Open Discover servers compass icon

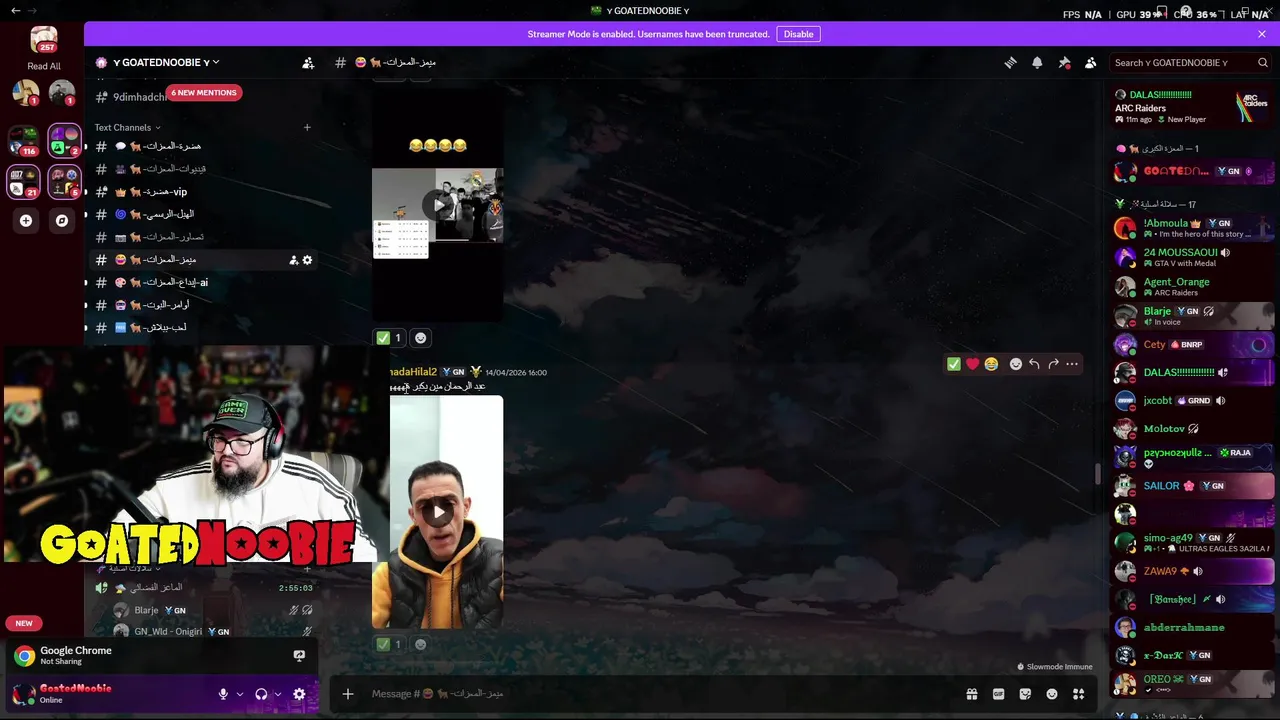(x=62, y=221)
